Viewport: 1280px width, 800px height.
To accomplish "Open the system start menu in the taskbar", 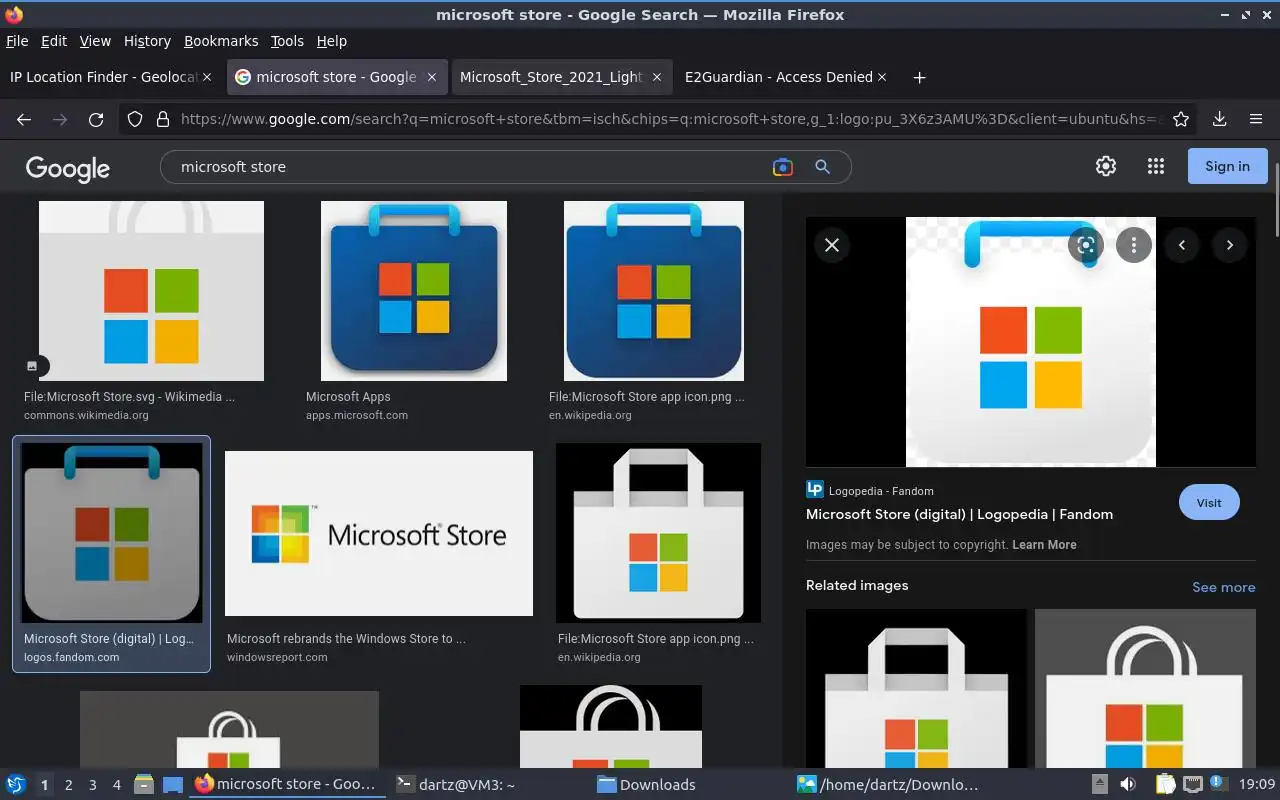I will pos(16,784).
